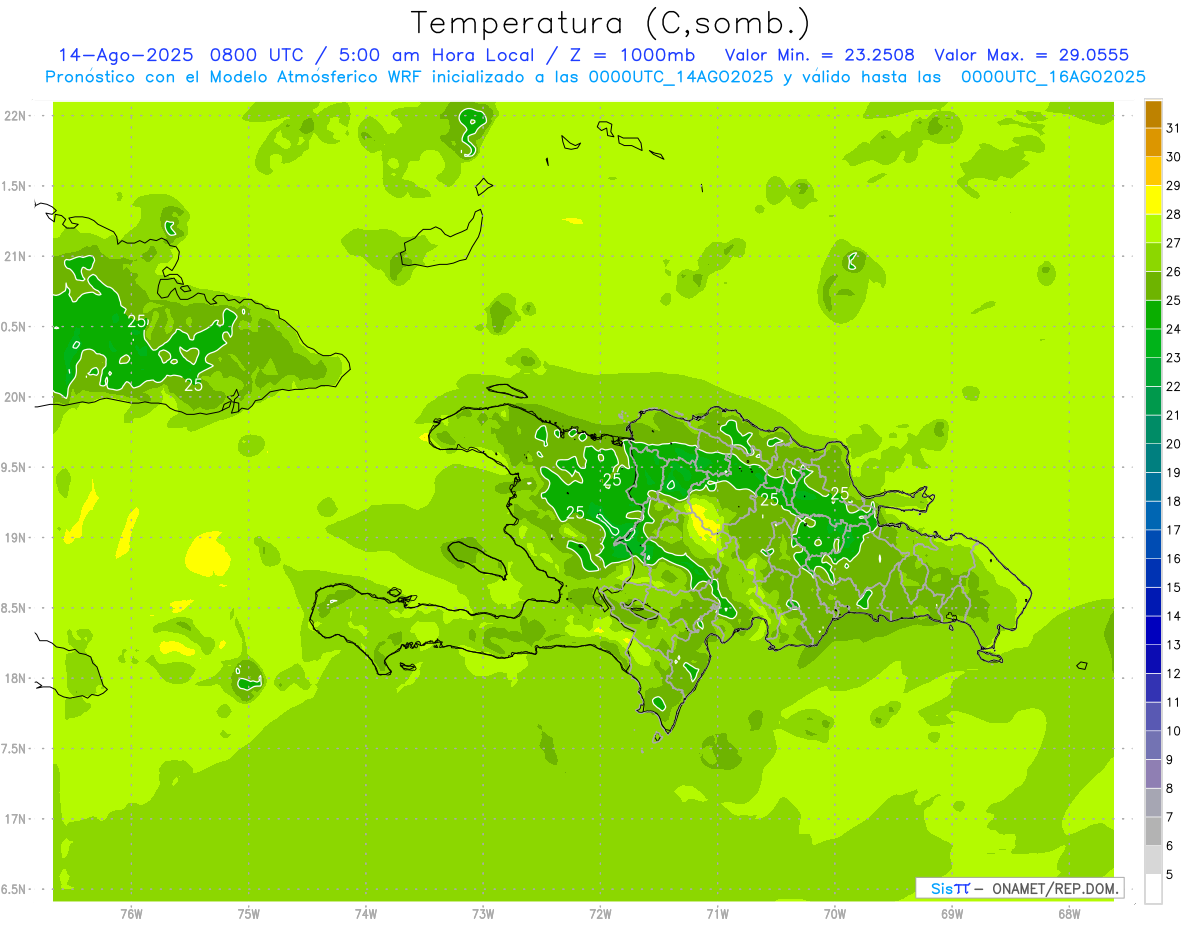This screenshot has width=1200, height=927.
Task: Click legend value "14"
Action: click(x=1174, y=616)
